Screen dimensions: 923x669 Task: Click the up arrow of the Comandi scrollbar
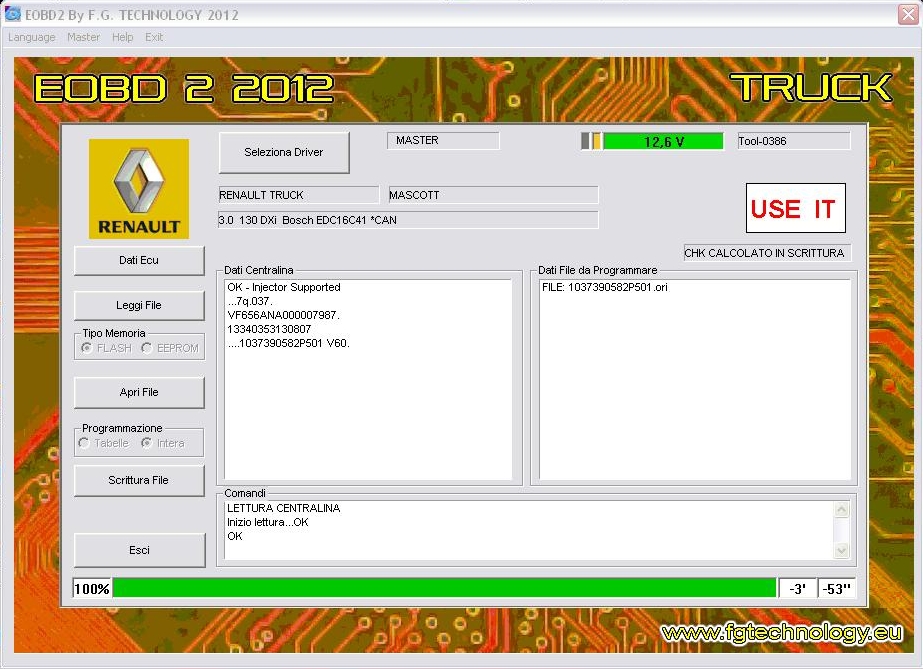pos(842,509)
